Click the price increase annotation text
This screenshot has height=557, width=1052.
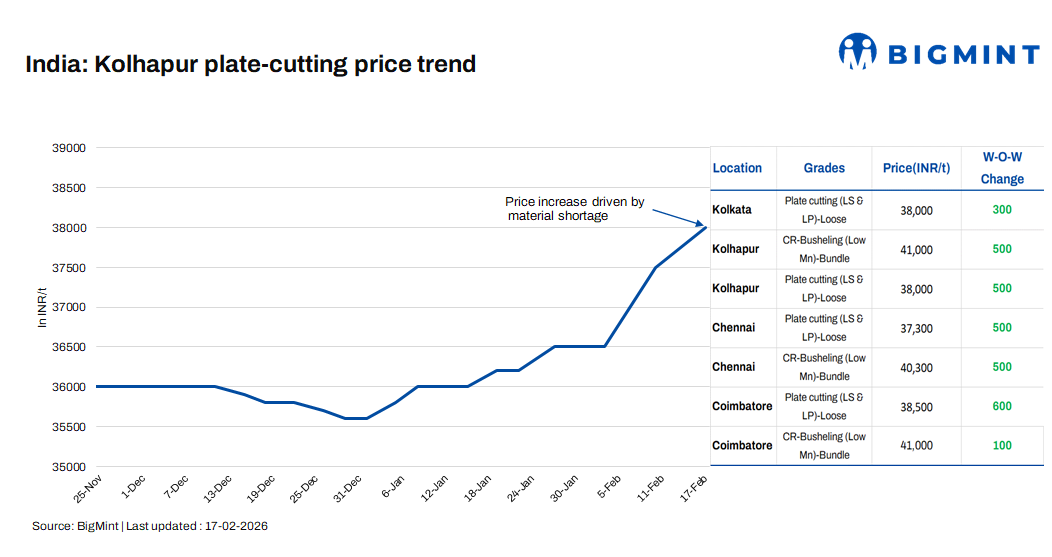pyautogui.click(x=574, y=208)
